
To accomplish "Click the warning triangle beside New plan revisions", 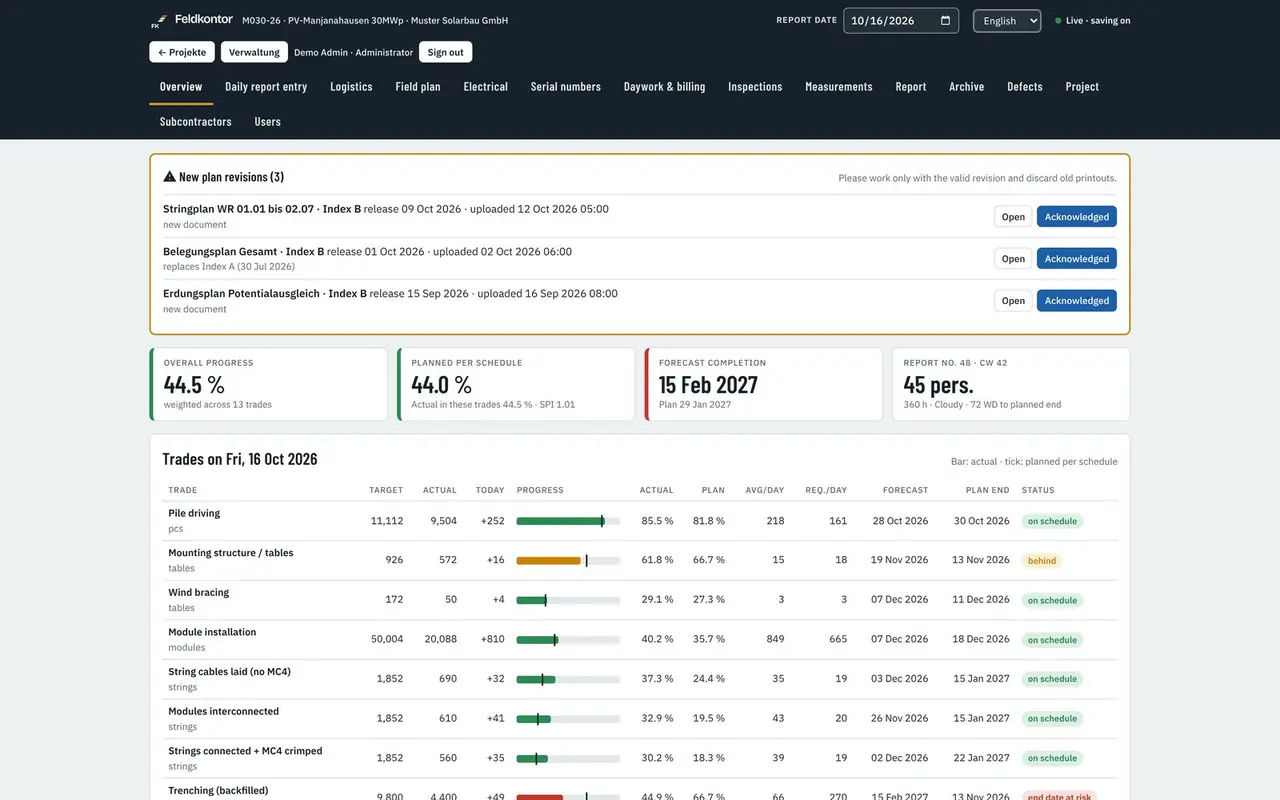I will [169, 177].
